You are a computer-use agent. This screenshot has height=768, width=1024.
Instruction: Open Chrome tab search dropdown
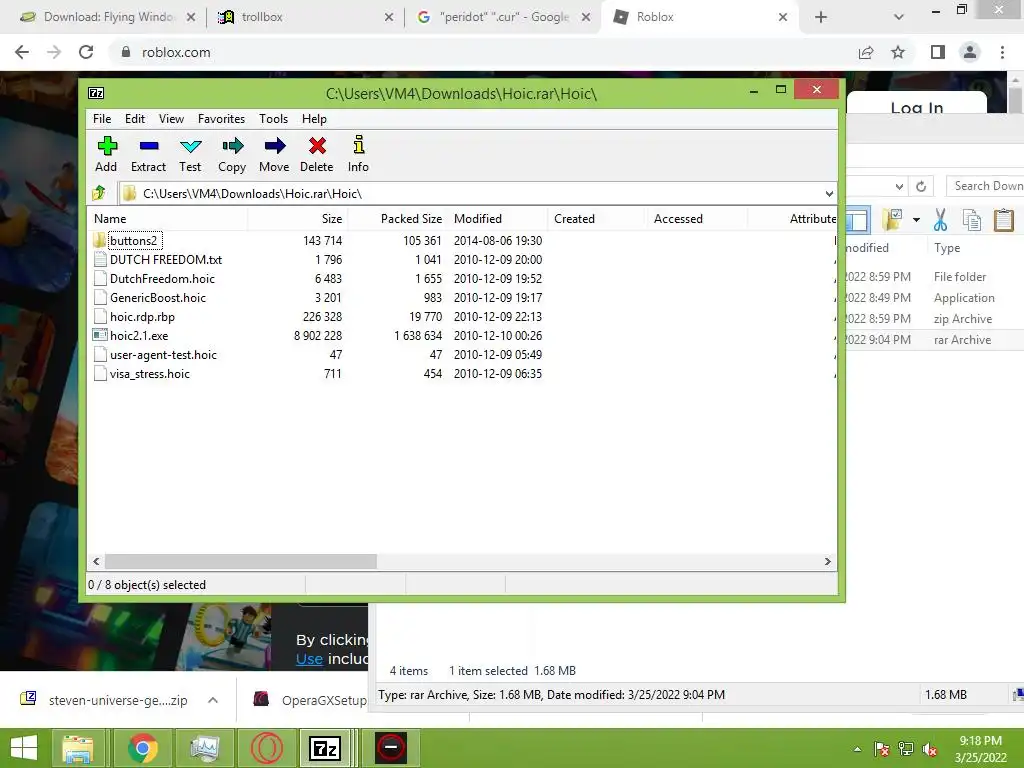(x=899, y=17)
